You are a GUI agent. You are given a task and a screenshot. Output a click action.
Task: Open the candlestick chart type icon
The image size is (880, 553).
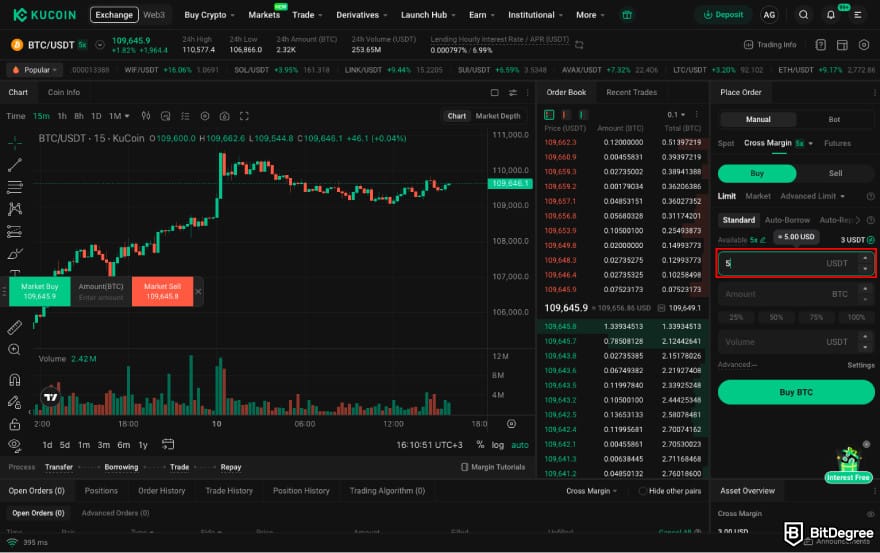(x=146, y=116)
